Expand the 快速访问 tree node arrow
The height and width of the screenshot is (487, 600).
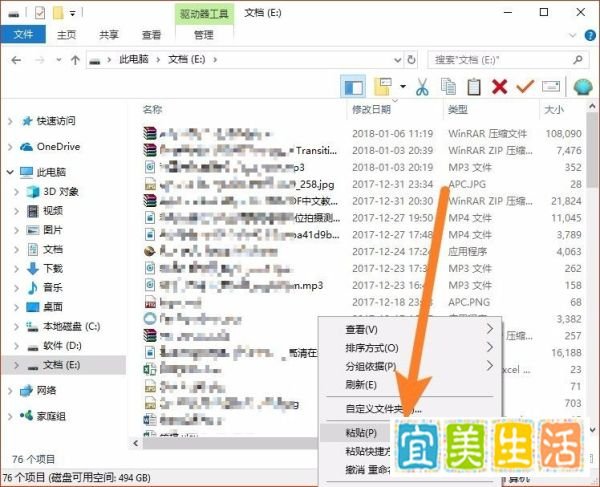click(x=10, y=122)
